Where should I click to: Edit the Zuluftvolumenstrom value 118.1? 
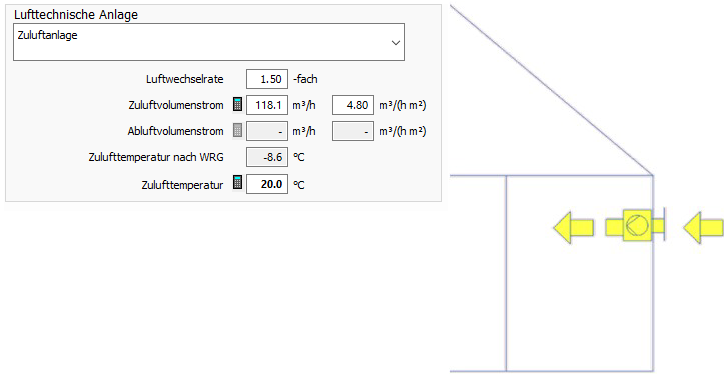click(267, 105)
